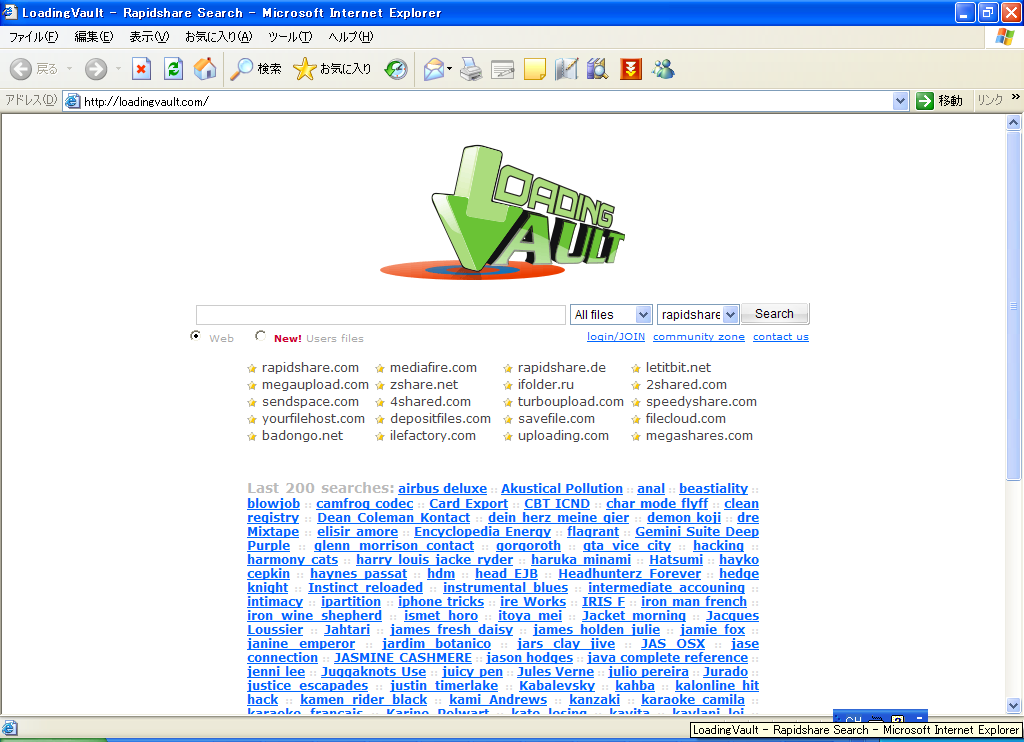Select the Web radio button
This screenshot has width=1024, height=742.
pyautogui.click(x=195, y=336)
